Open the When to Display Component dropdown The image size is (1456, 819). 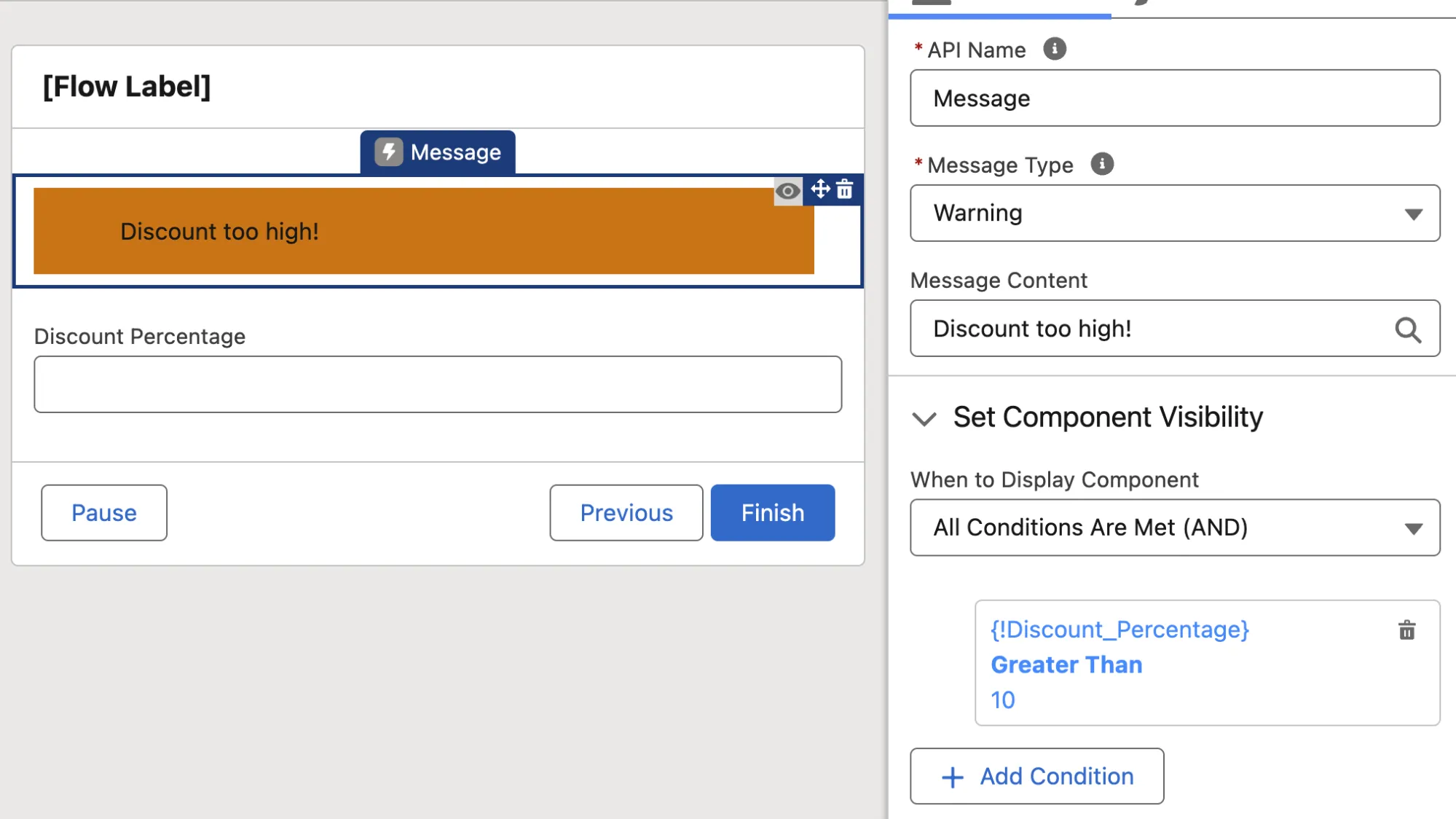[1173, 527]
